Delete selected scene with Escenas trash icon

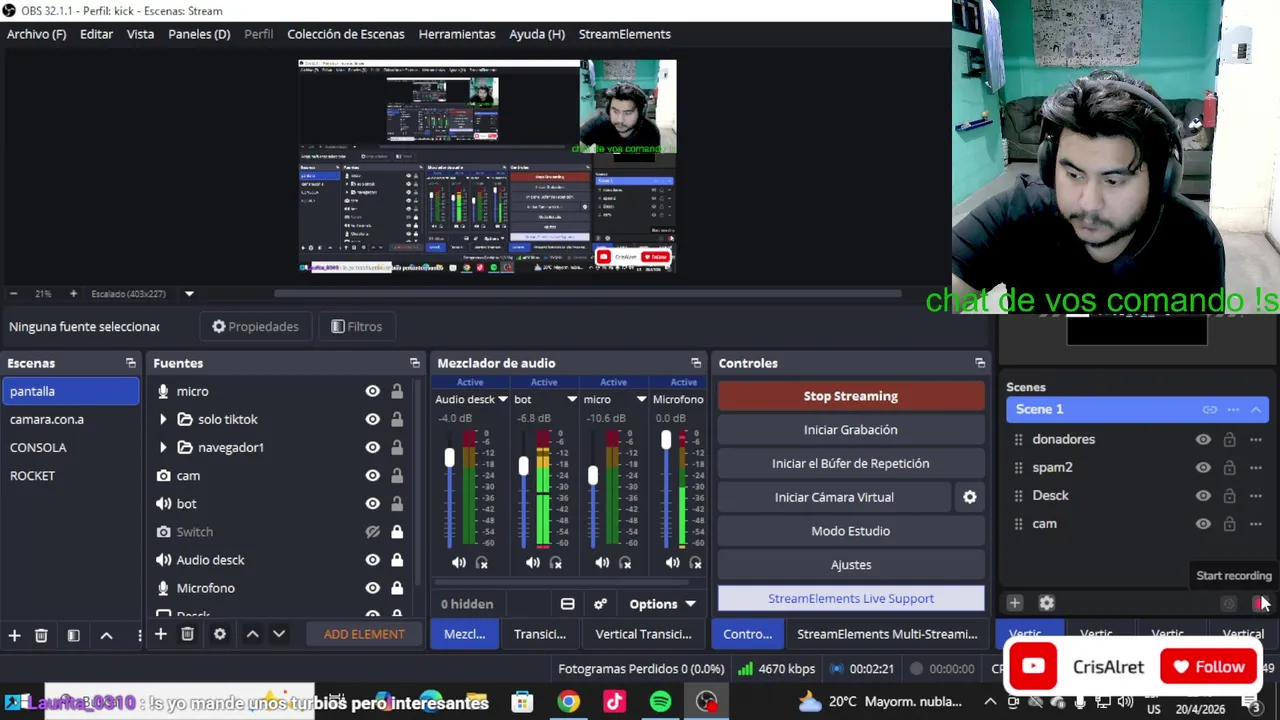41,635
